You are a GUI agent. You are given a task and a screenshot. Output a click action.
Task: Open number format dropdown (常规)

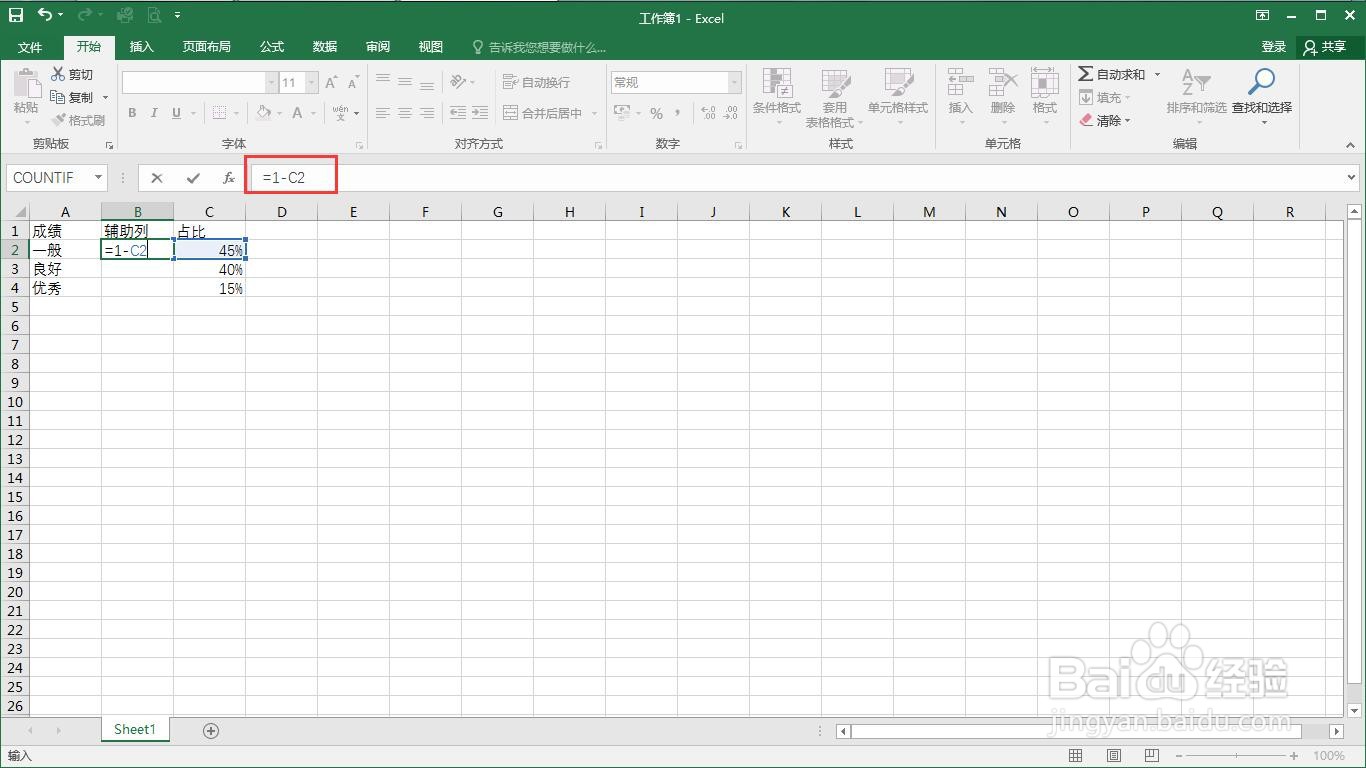pos(735,83)
